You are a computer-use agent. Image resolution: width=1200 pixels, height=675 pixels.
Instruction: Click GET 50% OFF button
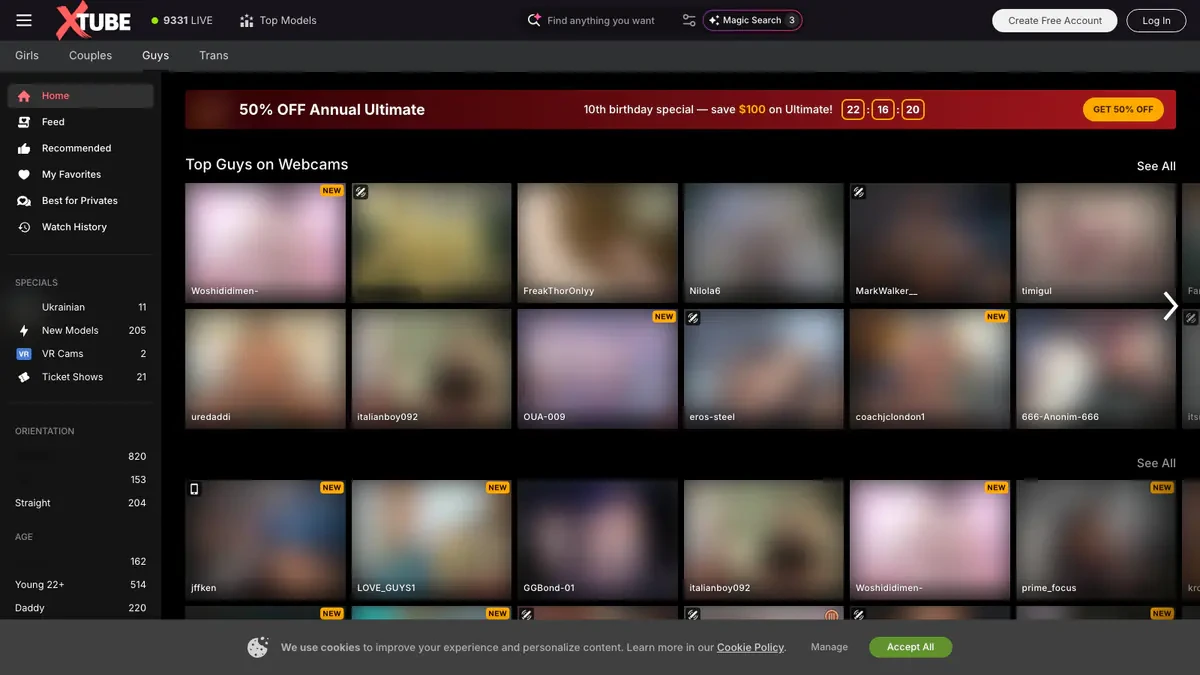(1123, 109)
